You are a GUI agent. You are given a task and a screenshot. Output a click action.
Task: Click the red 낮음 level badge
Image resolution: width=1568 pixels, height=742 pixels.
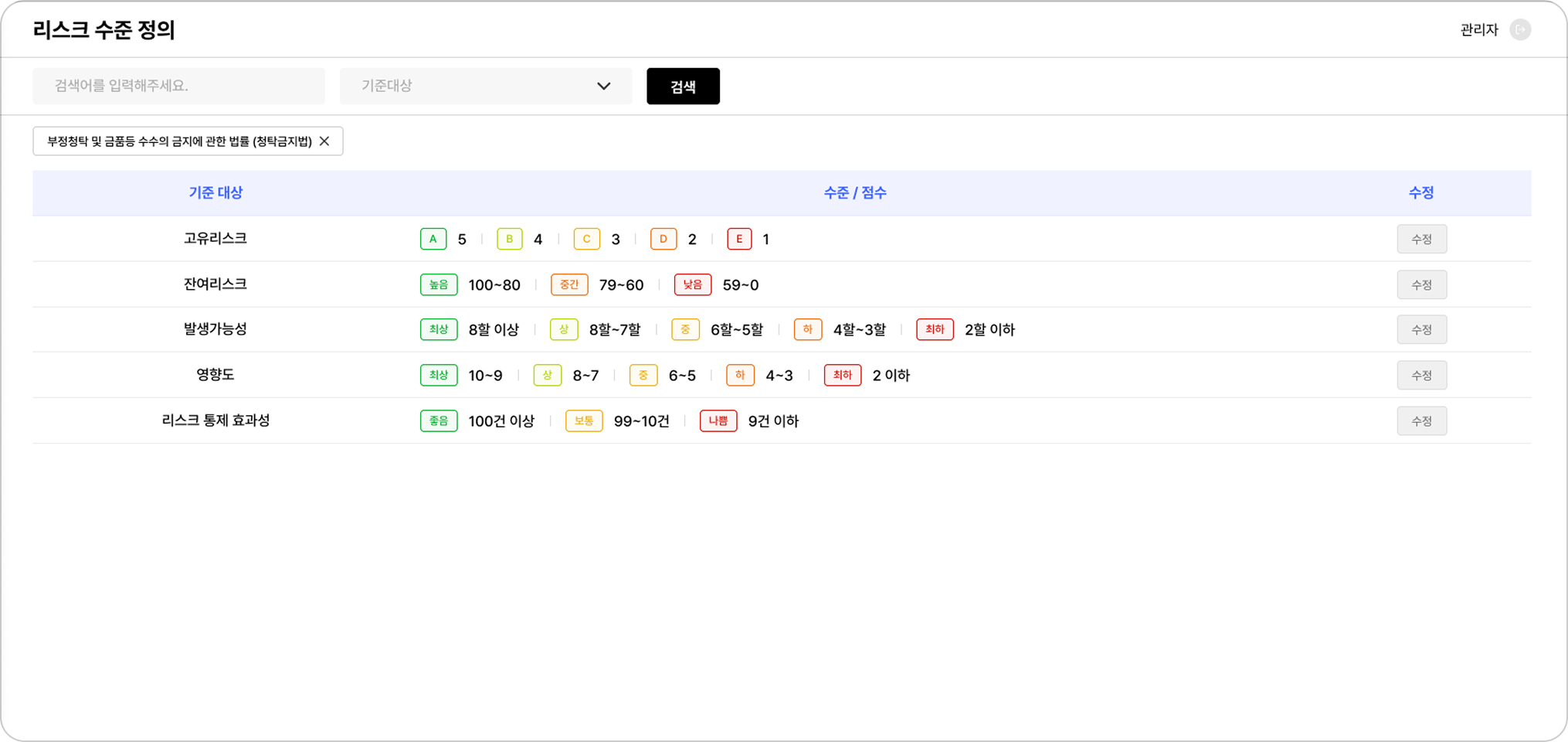[692, 284]
